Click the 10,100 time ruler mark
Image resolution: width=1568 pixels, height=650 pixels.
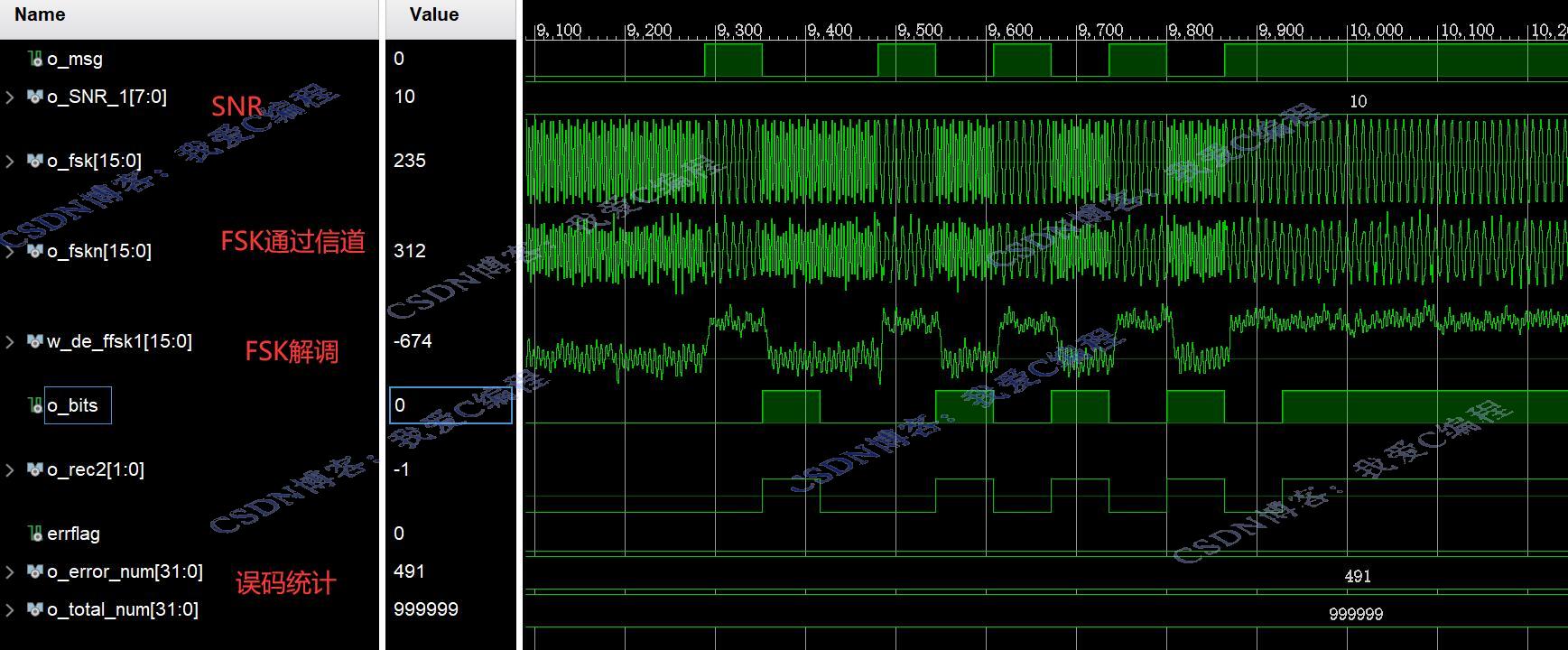[1467, 31]
